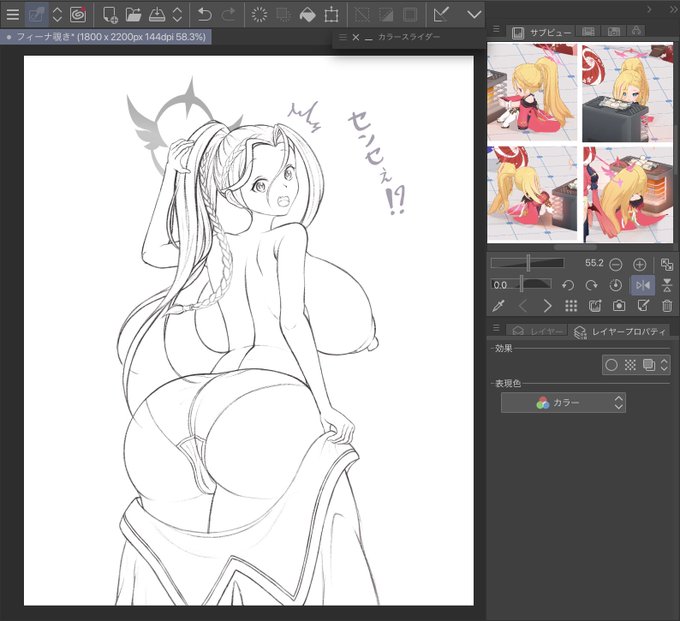The width and height of the screenshot is (680, 621).
Task: Reset Sub View rotation
Action: (x=615, y=285)
